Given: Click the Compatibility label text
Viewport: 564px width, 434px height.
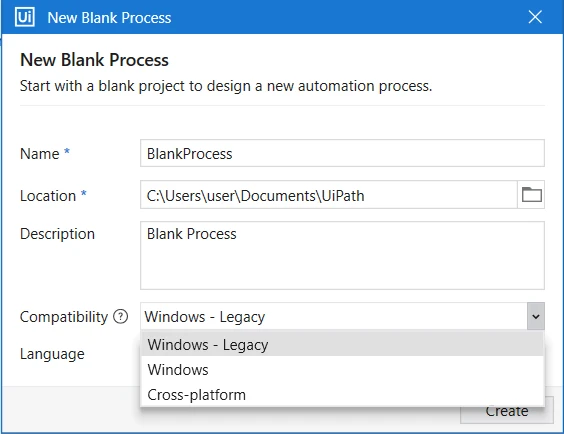Looking at the screenshot, I should click(64, 317).
